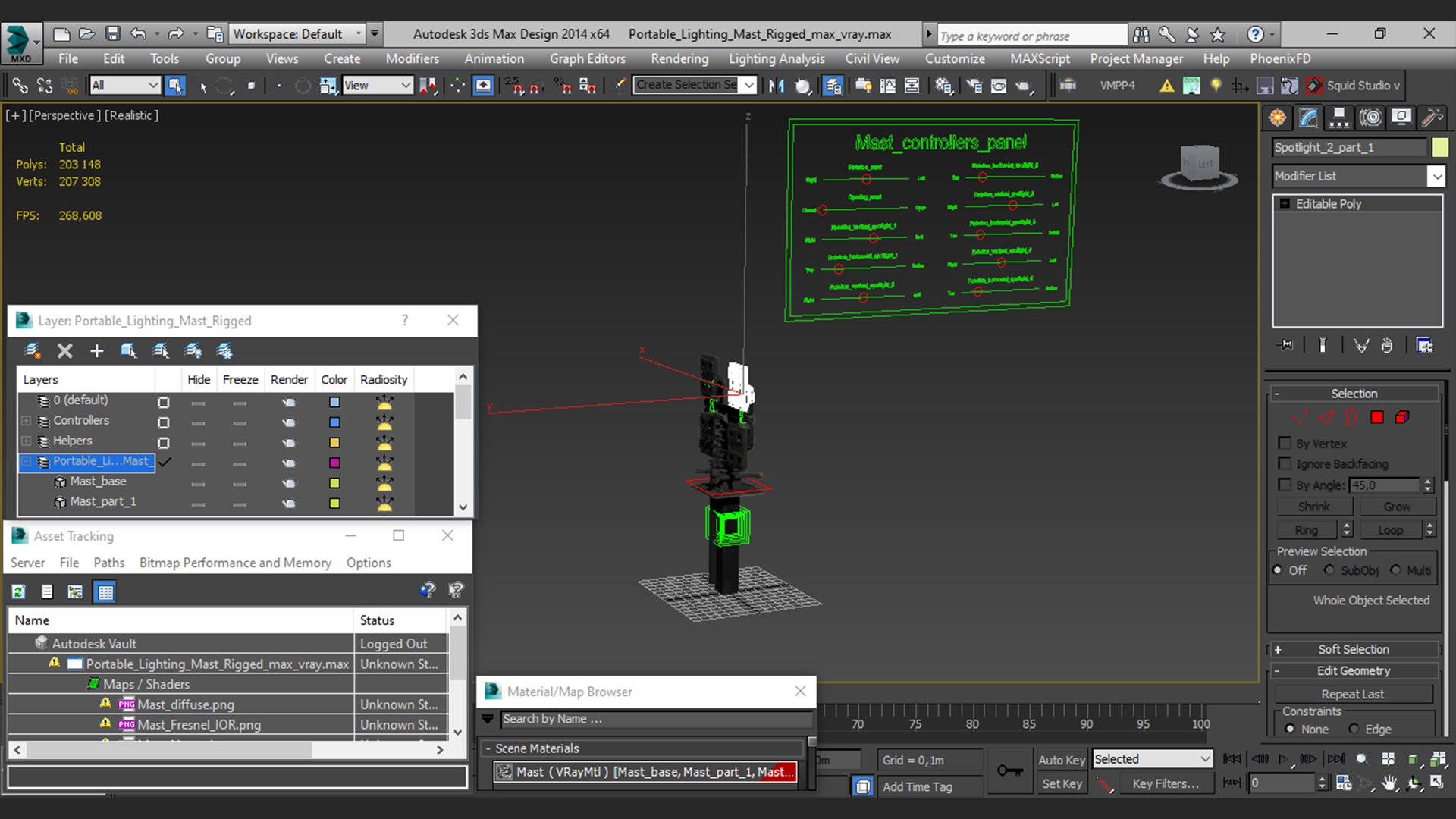Open the Motion command panel tab

1370,118
